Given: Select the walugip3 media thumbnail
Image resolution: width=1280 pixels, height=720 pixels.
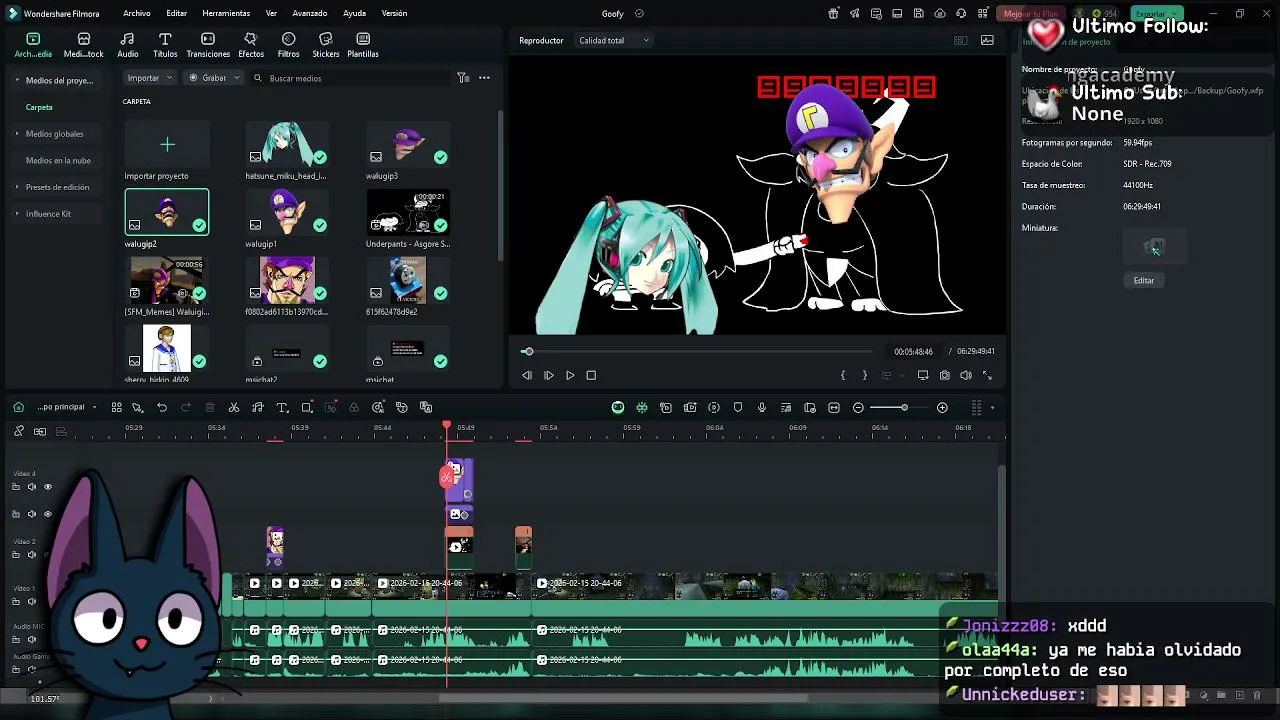Looking at the screenshot, I should 407,144.
